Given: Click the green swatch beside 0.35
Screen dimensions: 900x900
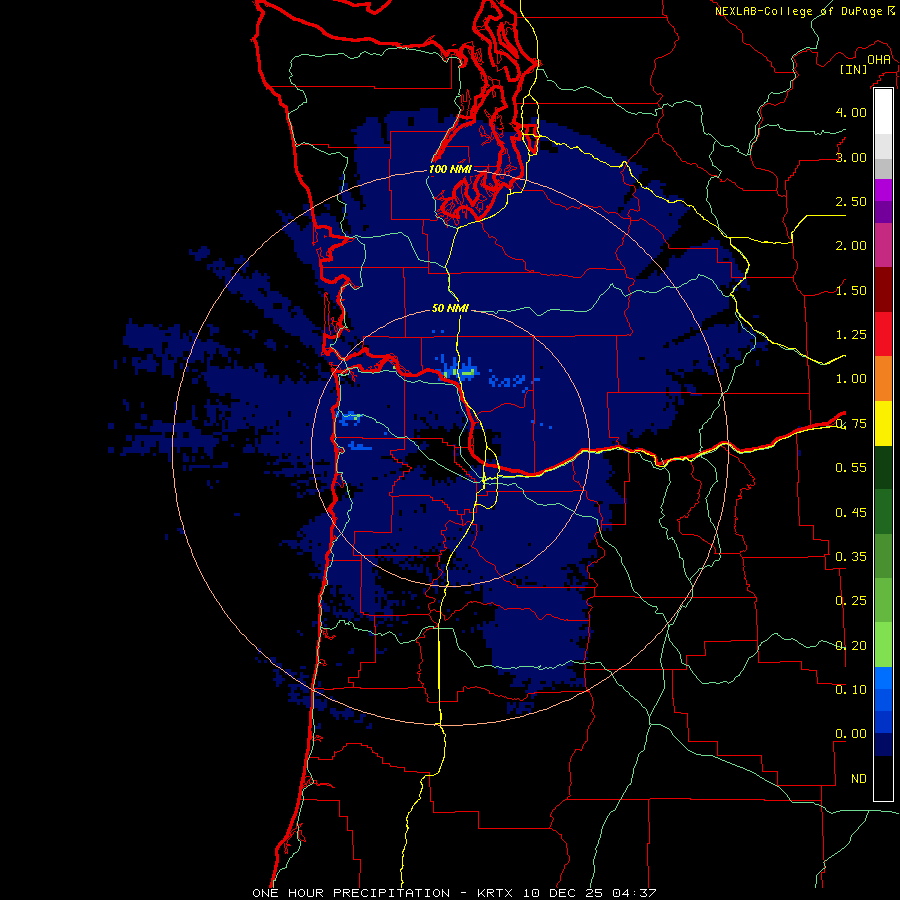Looking at the screenshot, I should (883, 556).
